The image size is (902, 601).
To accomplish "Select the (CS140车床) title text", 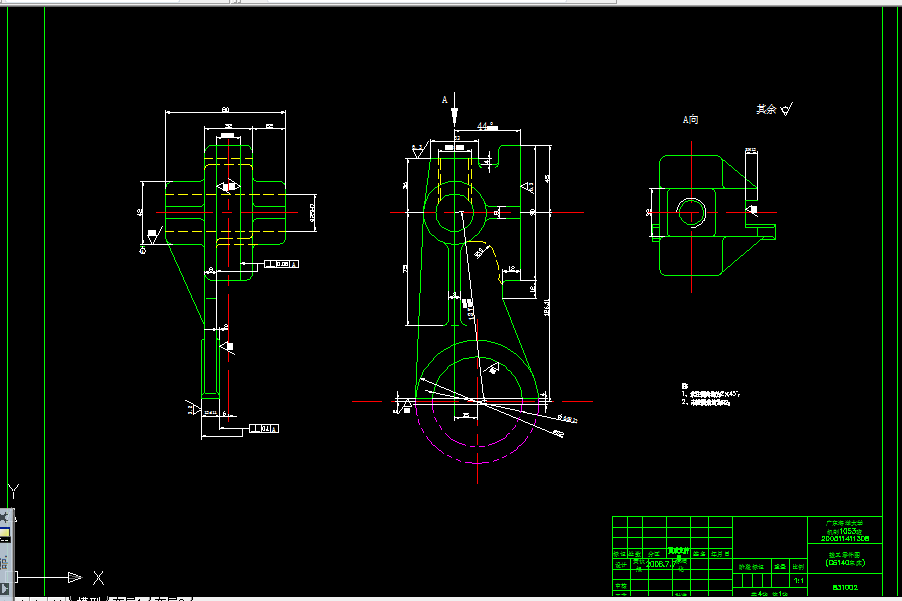I will pyautogui.click(x=845, y=562).
